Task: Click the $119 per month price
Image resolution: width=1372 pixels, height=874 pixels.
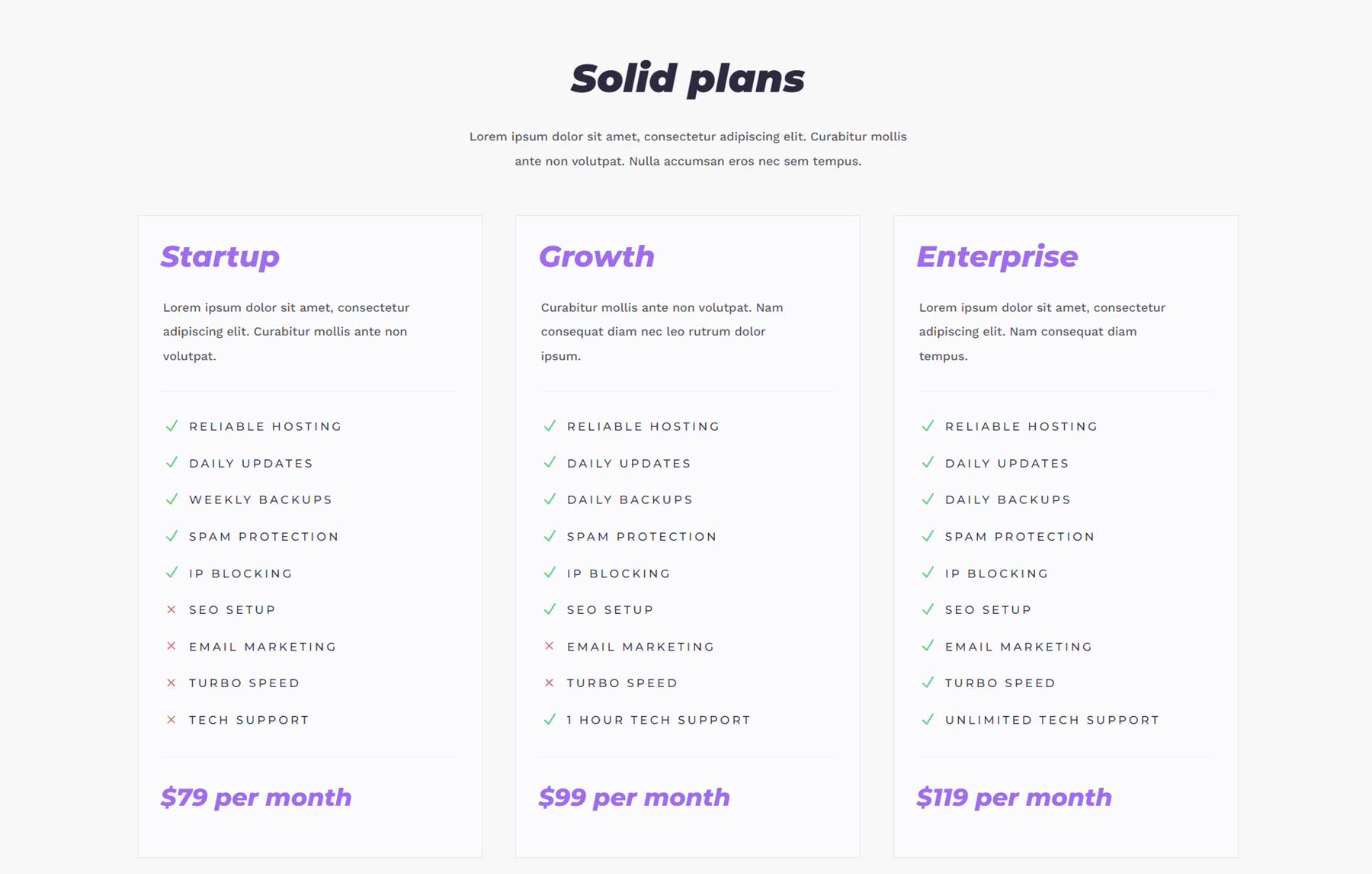Action: 1014,798
